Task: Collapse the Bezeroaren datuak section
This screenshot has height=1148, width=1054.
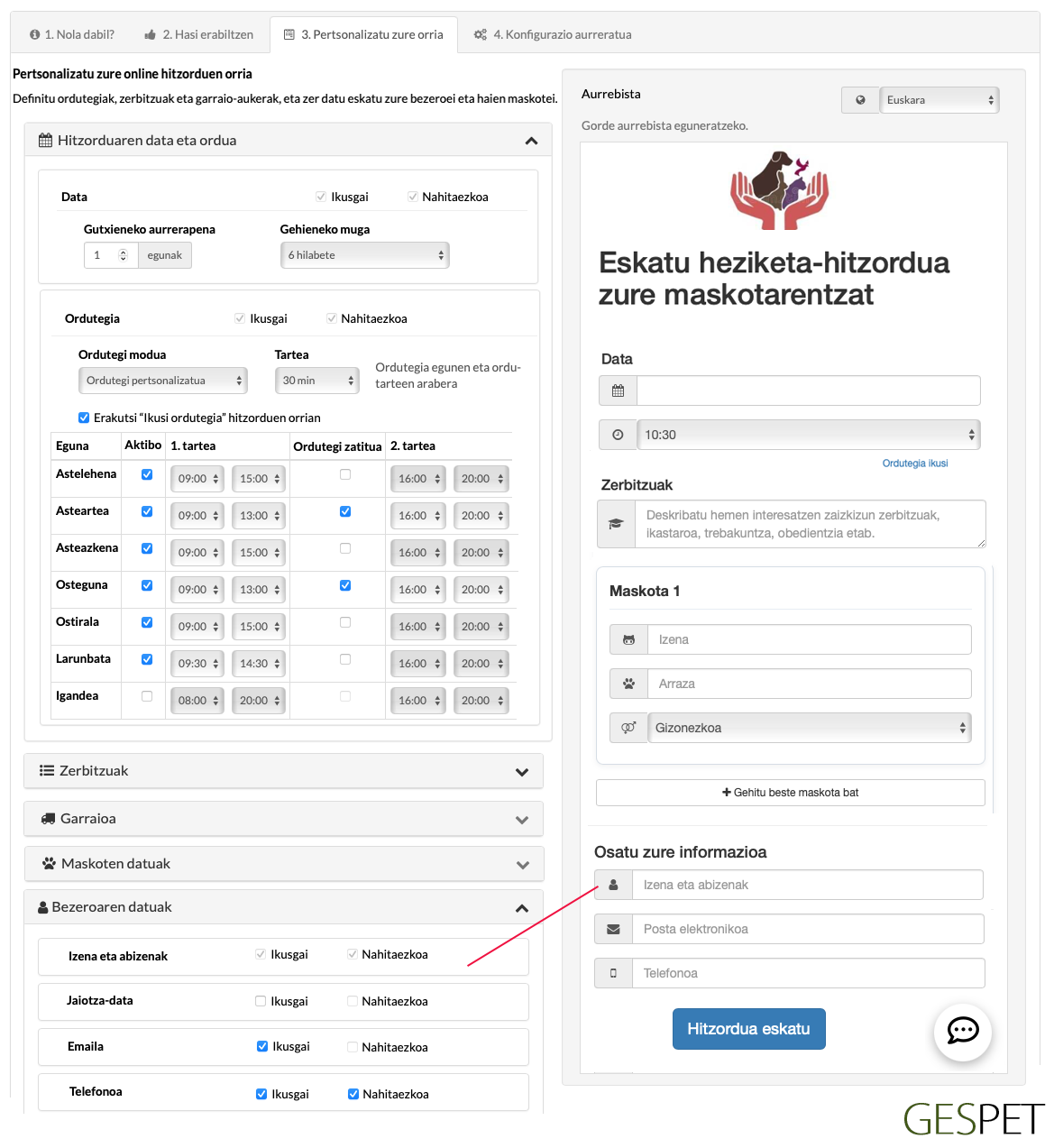Action: pos(521,908)
